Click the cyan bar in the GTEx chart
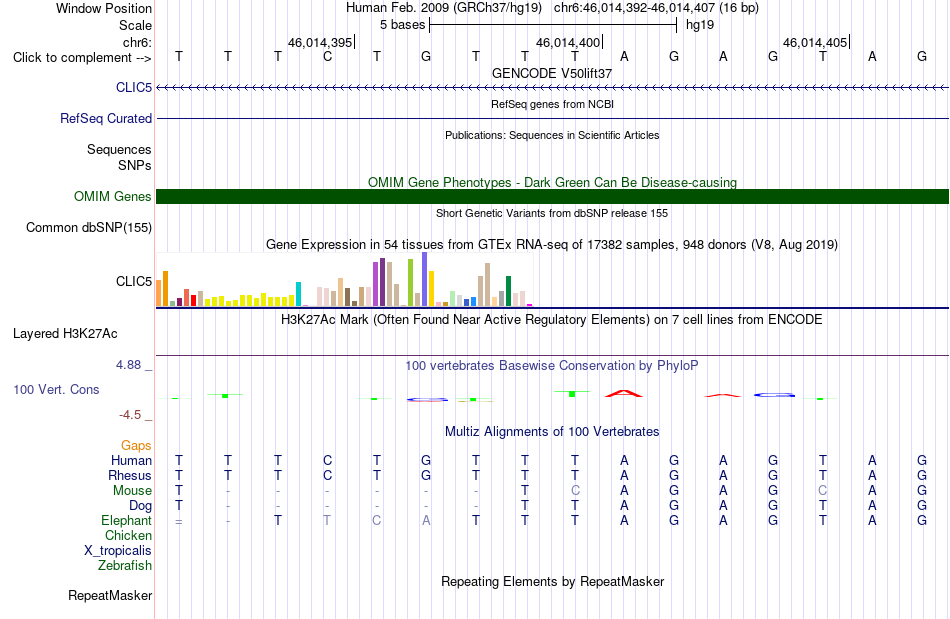This screenshot has width=950, height=619. tap(298, 294)
